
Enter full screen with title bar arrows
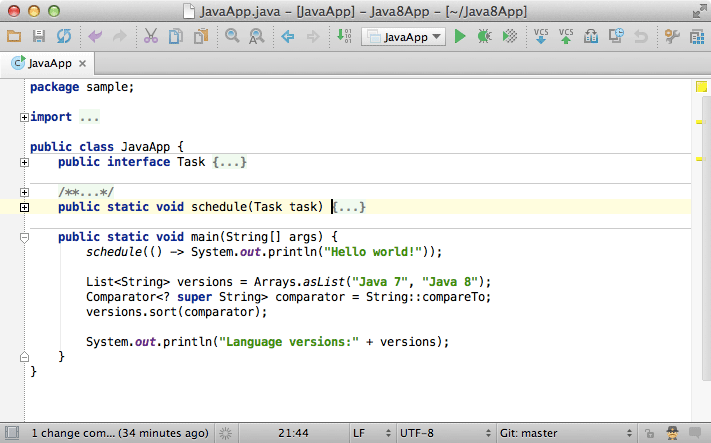click(700, 11)
